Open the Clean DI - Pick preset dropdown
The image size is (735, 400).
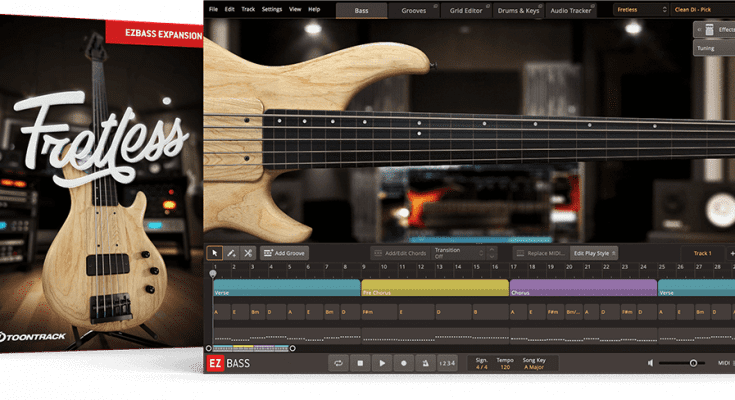(702, 9)
